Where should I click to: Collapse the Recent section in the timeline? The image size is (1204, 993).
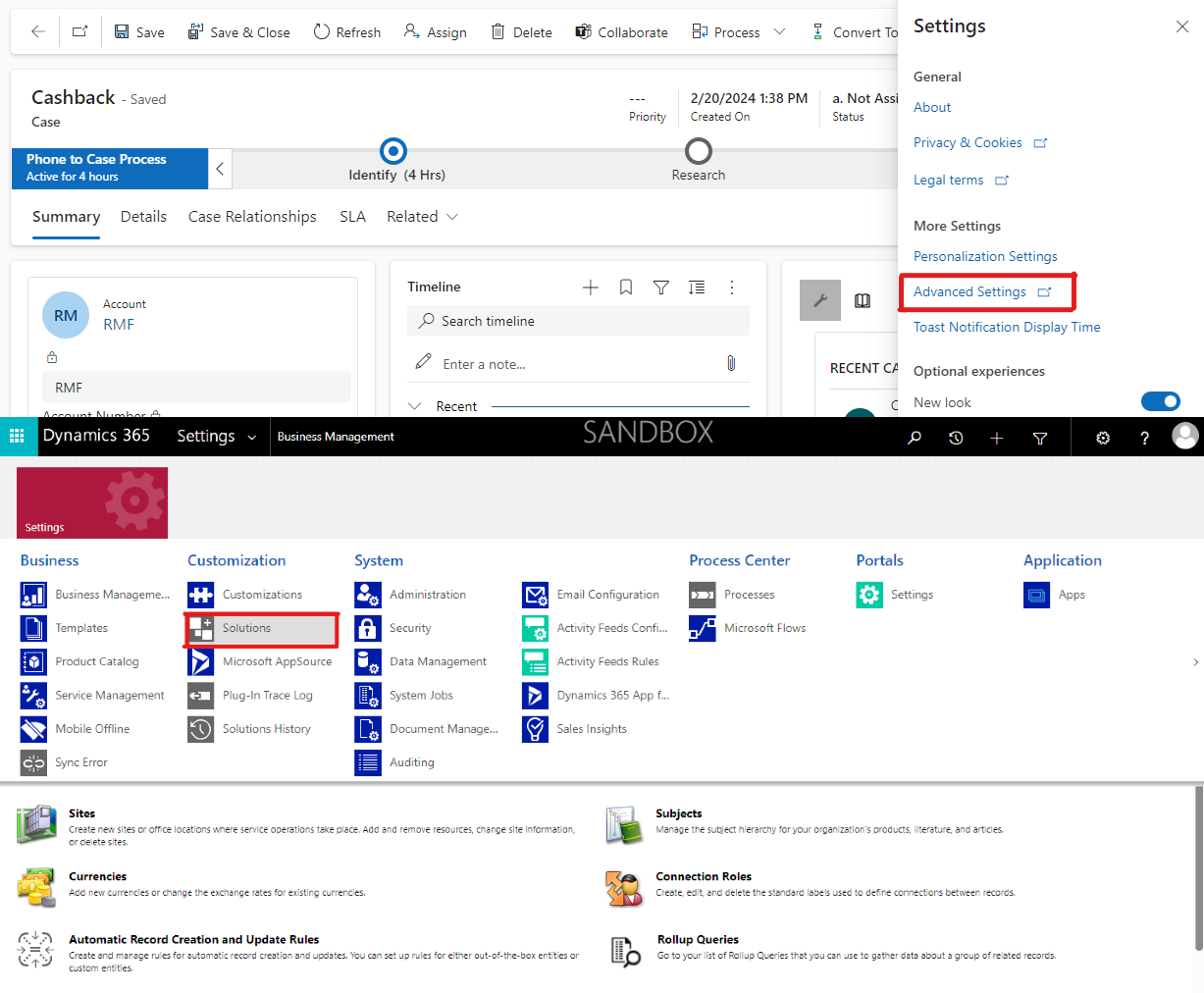(416, 405)
